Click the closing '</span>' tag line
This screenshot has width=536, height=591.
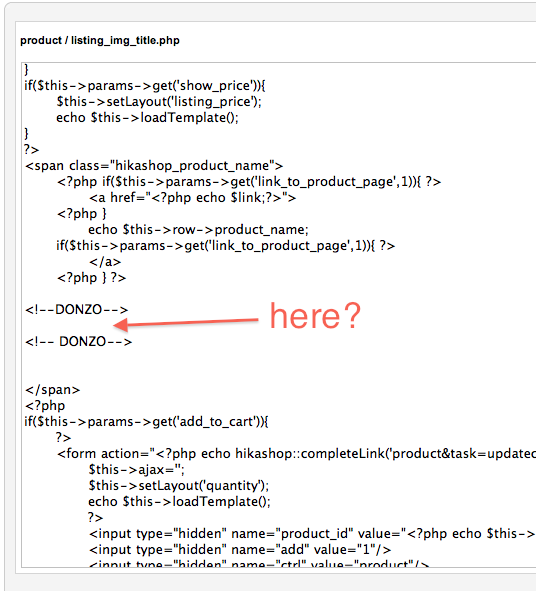(x=52, y=390)
